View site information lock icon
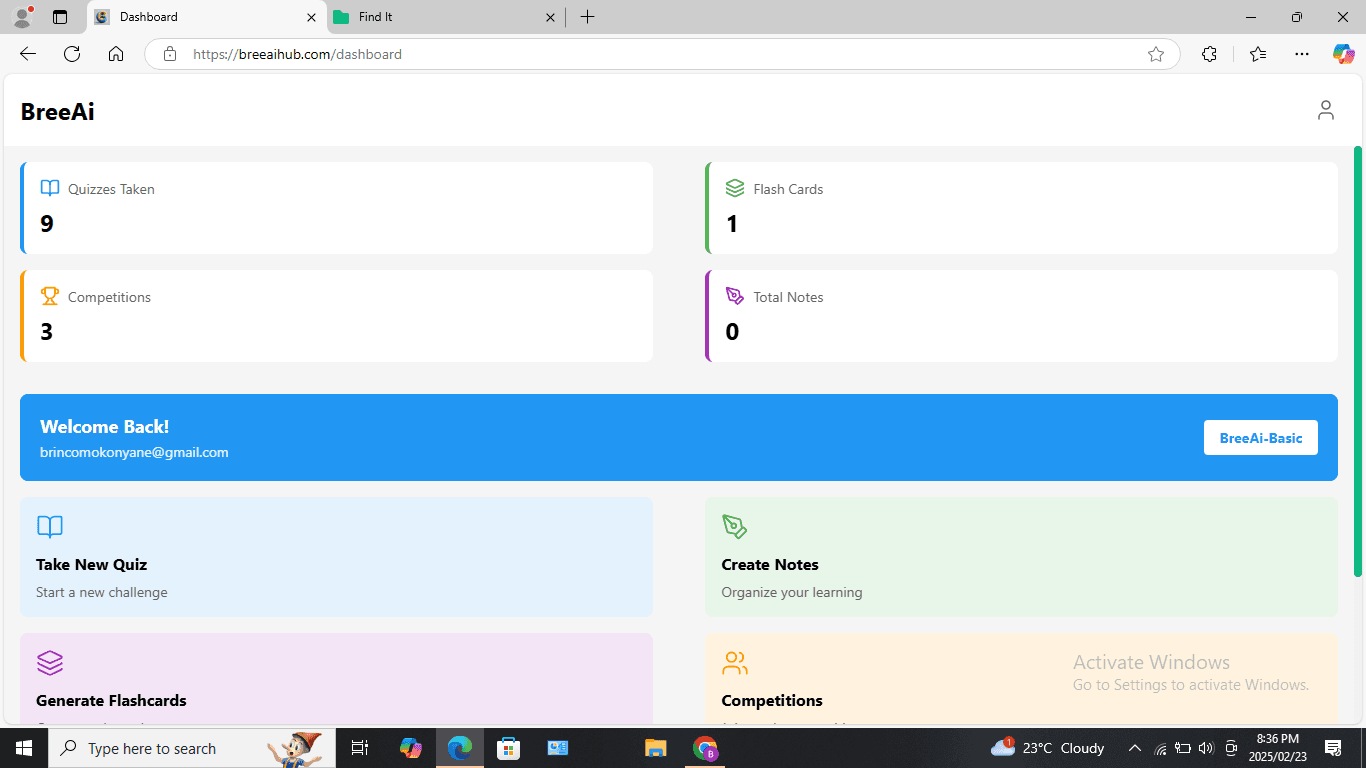 (170, 54)
